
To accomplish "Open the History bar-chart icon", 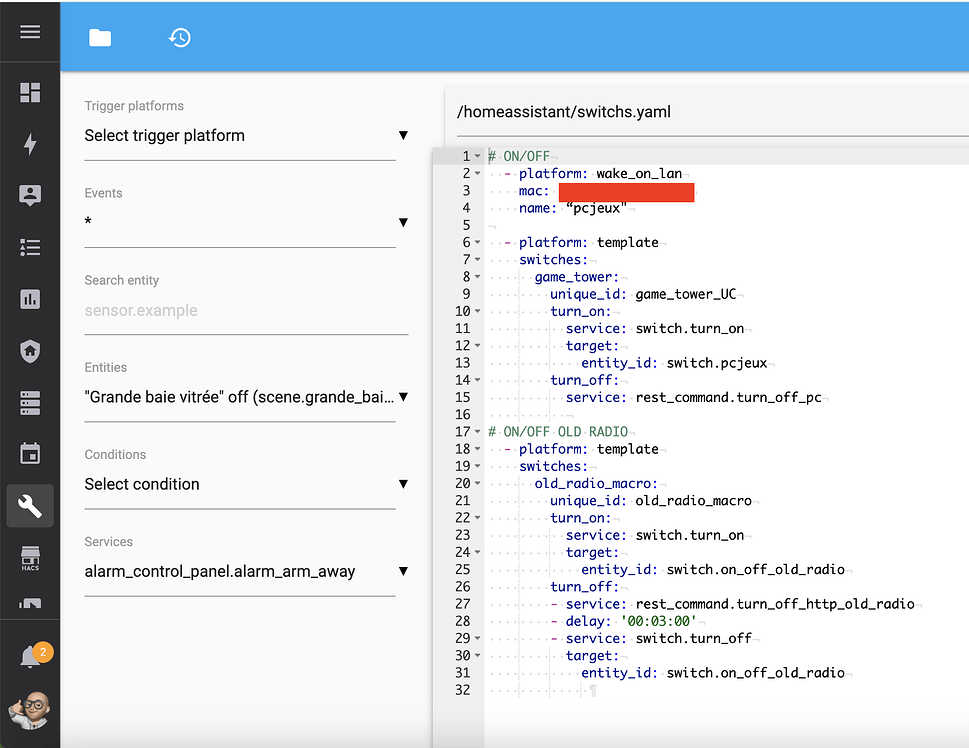I will click(x=29, y=299).
